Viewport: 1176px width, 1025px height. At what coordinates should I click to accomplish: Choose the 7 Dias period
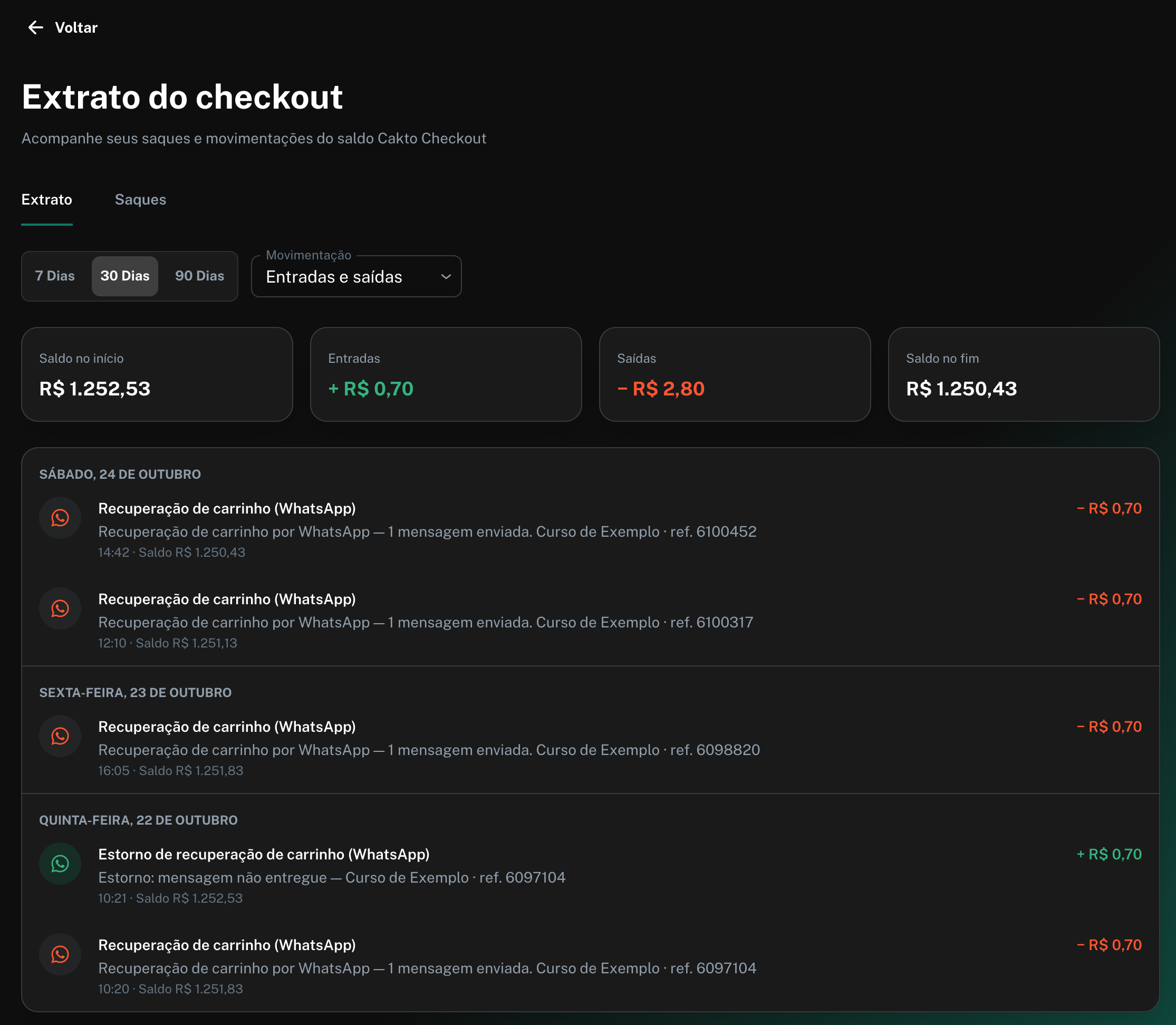55,276
